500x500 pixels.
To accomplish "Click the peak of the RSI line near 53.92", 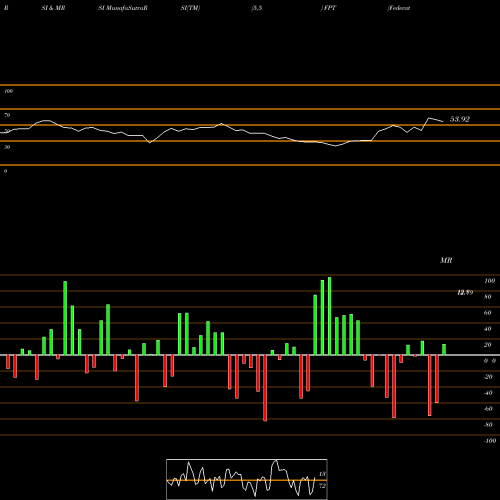I will pos(429,118).
